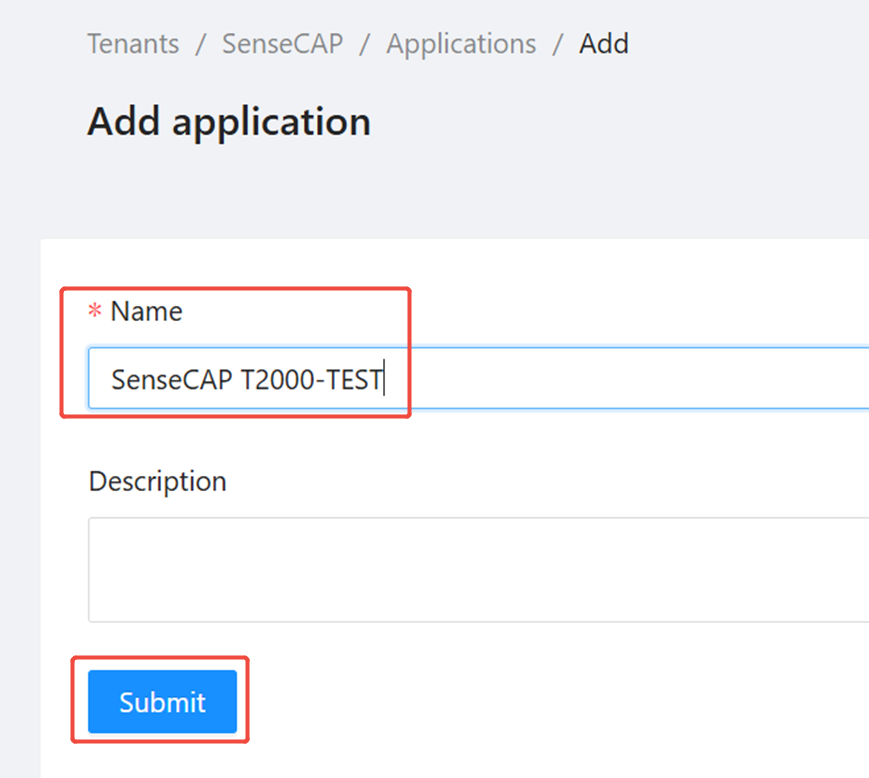Click the Submit button

click(x=162, y=702)
